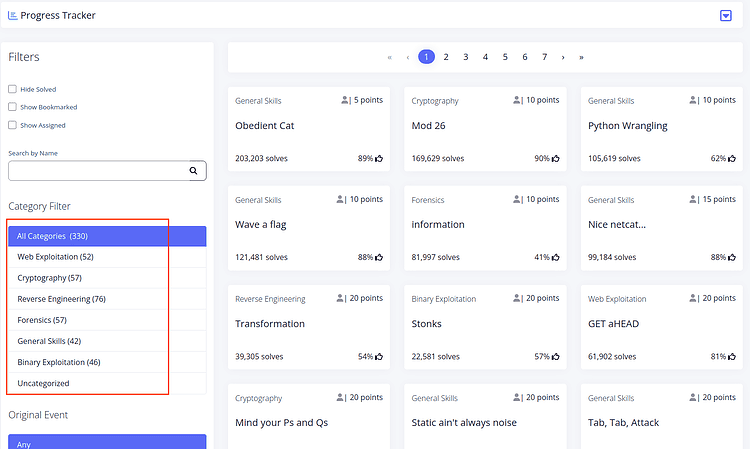
Task: Open the Python Wrangling challenge
Action: (x=662, y=129)
